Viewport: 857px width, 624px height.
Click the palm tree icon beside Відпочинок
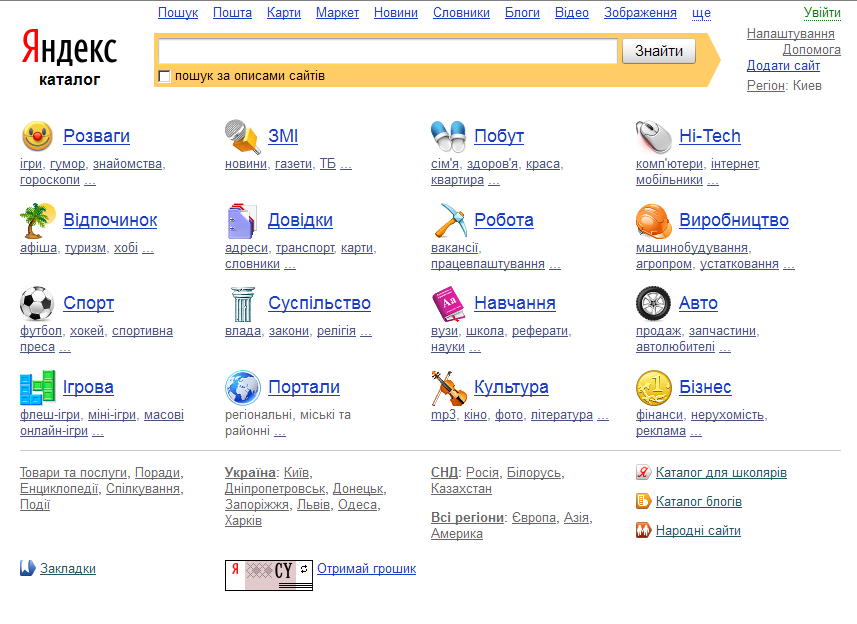point(37,220)
